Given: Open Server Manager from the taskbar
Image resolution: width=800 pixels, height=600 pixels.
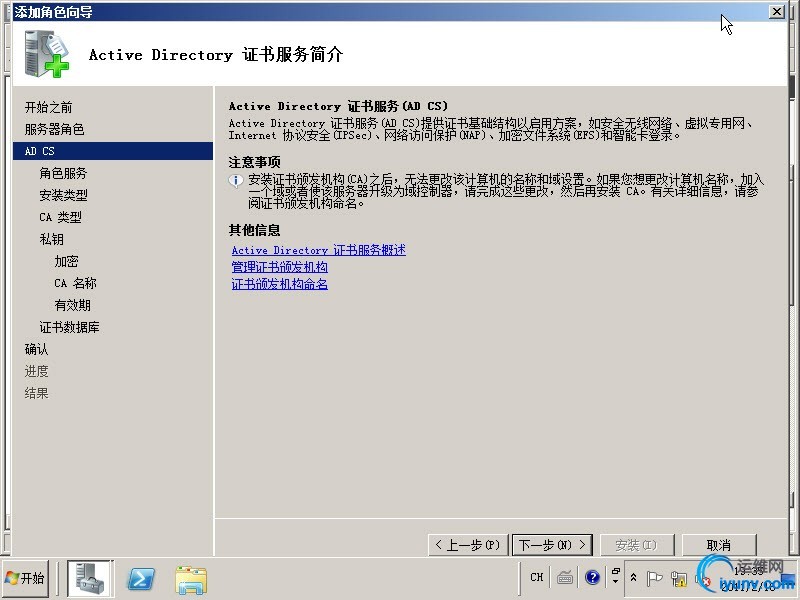Looking at the screenshot, I should click(89, 579).
